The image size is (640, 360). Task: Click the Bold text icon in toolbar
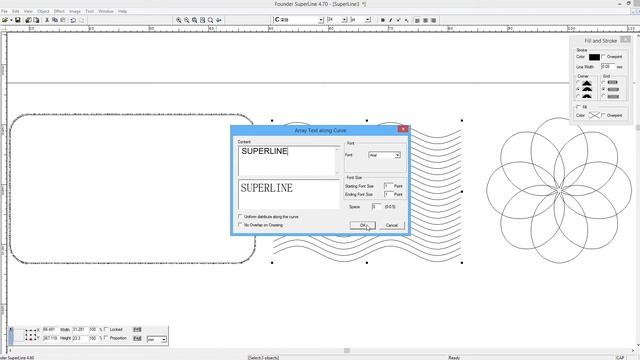click(382, 20)
